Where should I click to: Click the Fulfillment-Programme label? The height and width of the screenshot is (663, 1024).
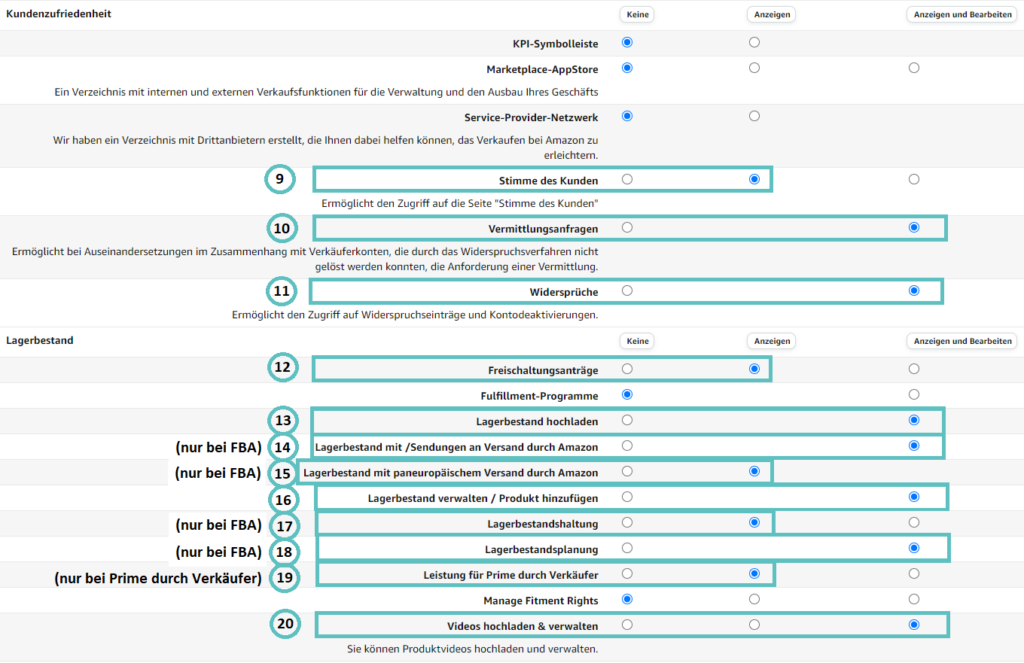(539, 396)
